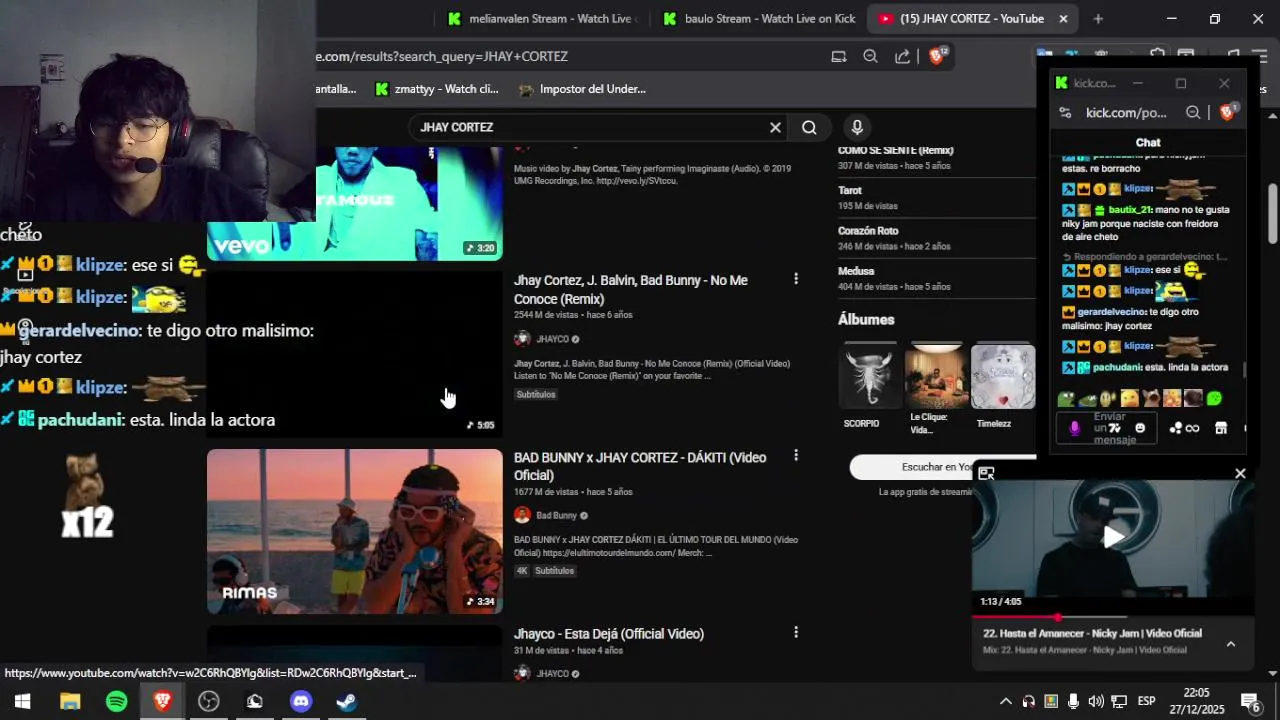Select the song Corazón Roto
Viewport: 1280px width, 720px height.
tap(868, 231)
